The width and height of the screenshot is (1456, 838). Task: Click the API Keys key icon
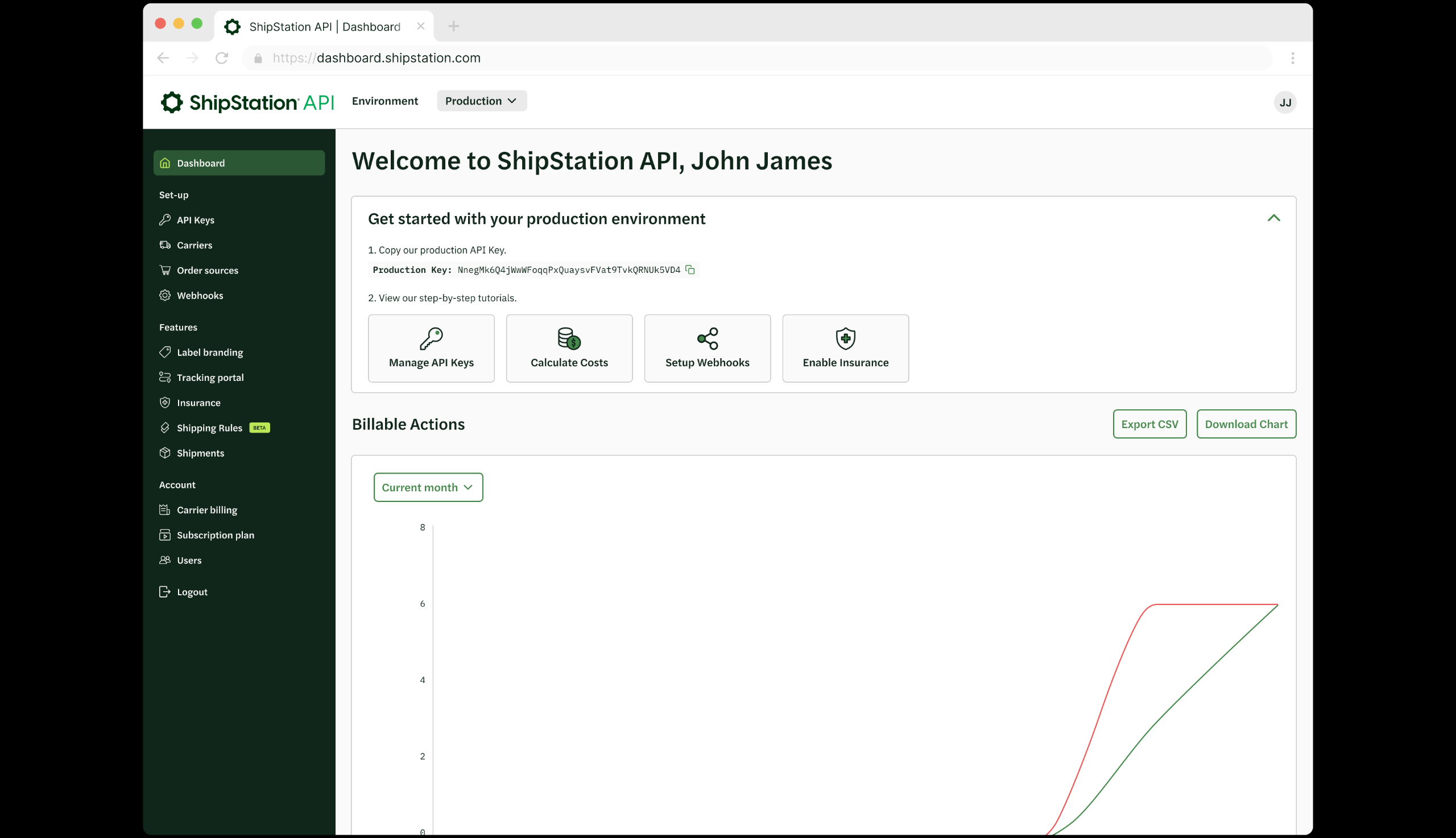coord(166,220)
